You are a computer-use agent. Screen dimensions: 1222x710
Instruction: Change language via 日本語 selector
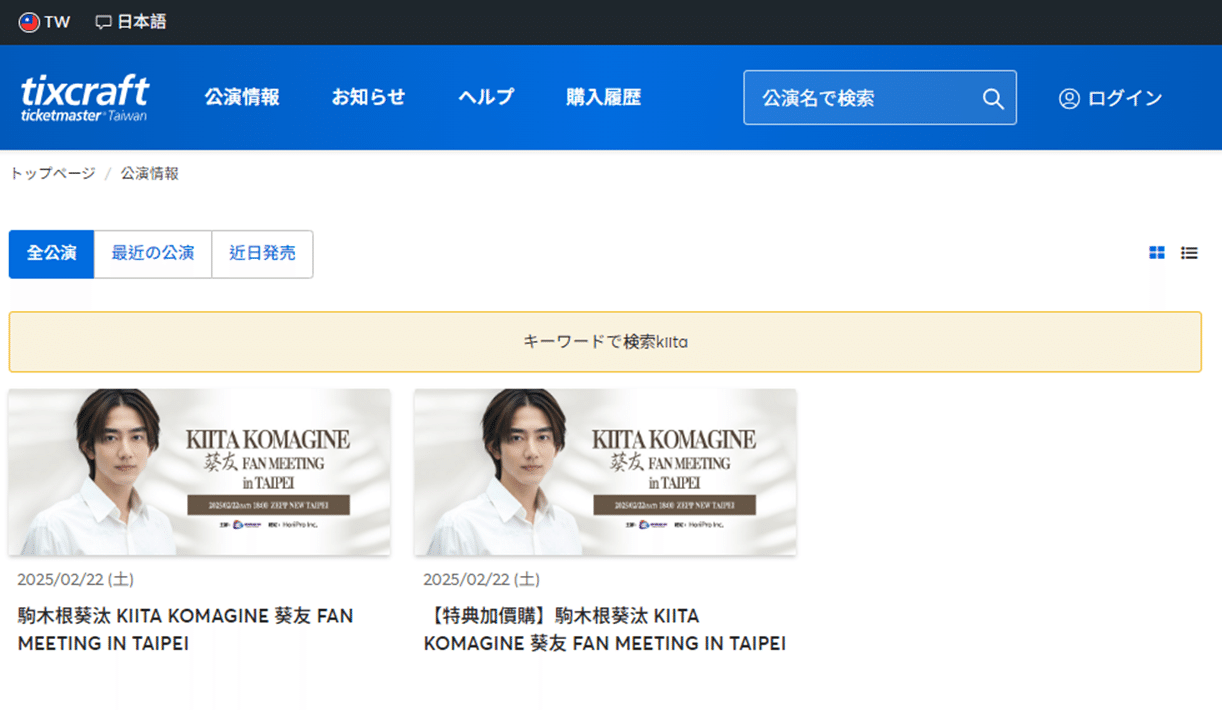(x=131, y=22)
